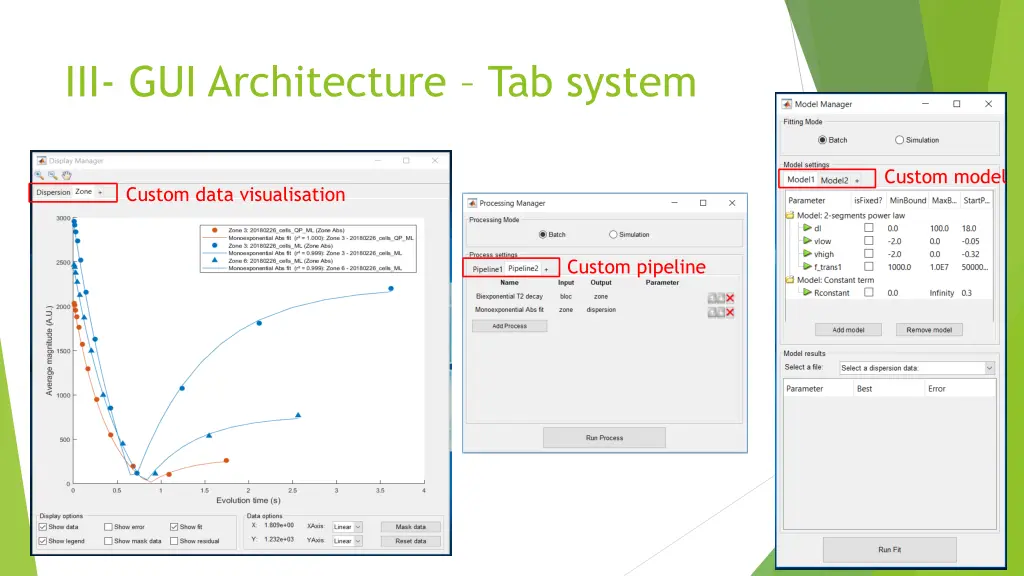Enable the Show error checkbox
Viewport: 1024px width, 576px height.
[x=107, y=527]
